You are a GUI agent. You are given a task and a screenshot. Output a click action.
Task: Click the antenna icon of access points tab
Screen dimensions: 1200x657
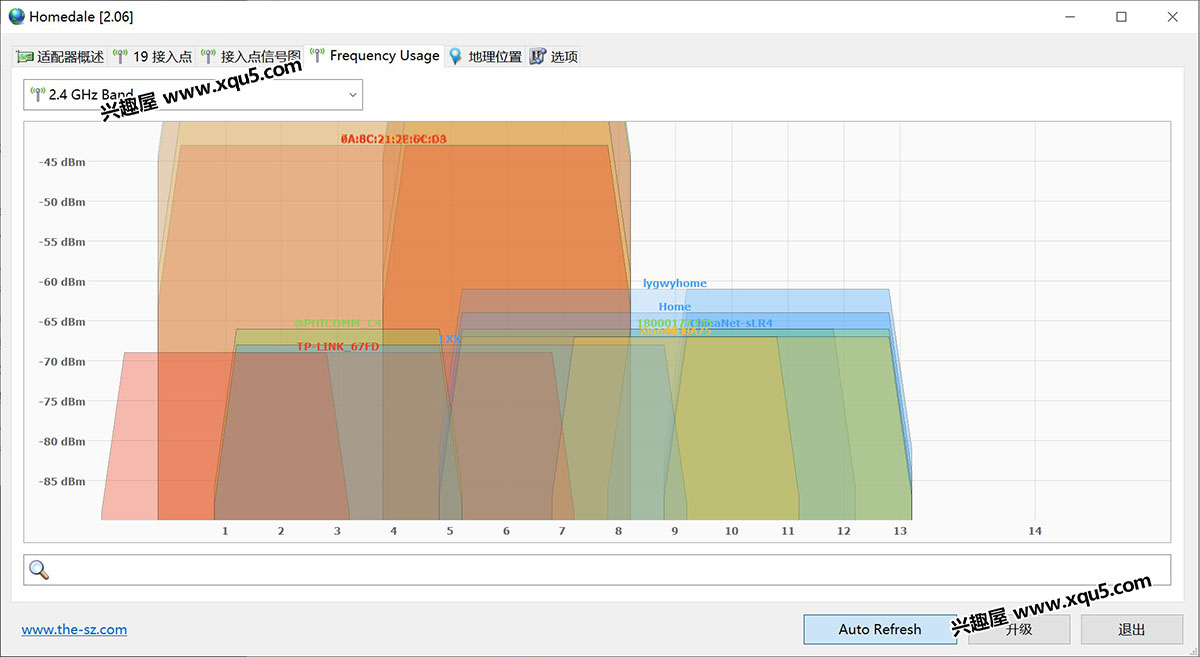click(x=121, y=57)
